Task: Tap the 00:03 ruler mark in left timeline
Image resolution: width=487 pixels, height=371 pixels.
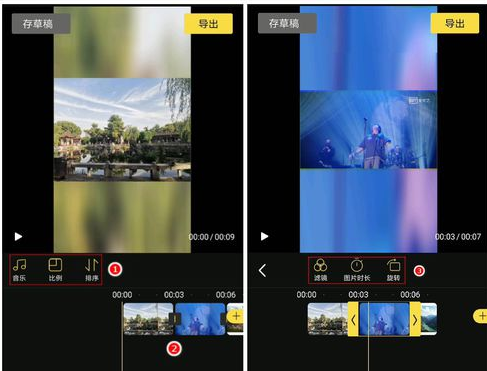Action: point(174,295)
